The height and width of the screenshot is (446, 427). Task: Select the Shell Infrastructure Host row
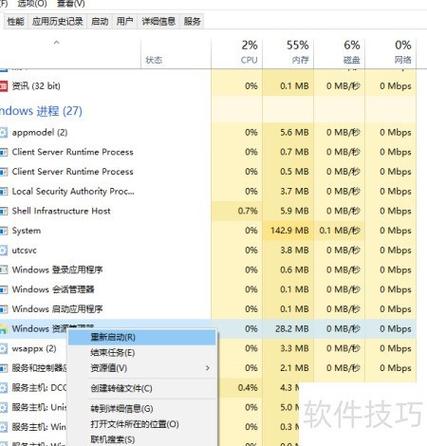pos(208,211)
